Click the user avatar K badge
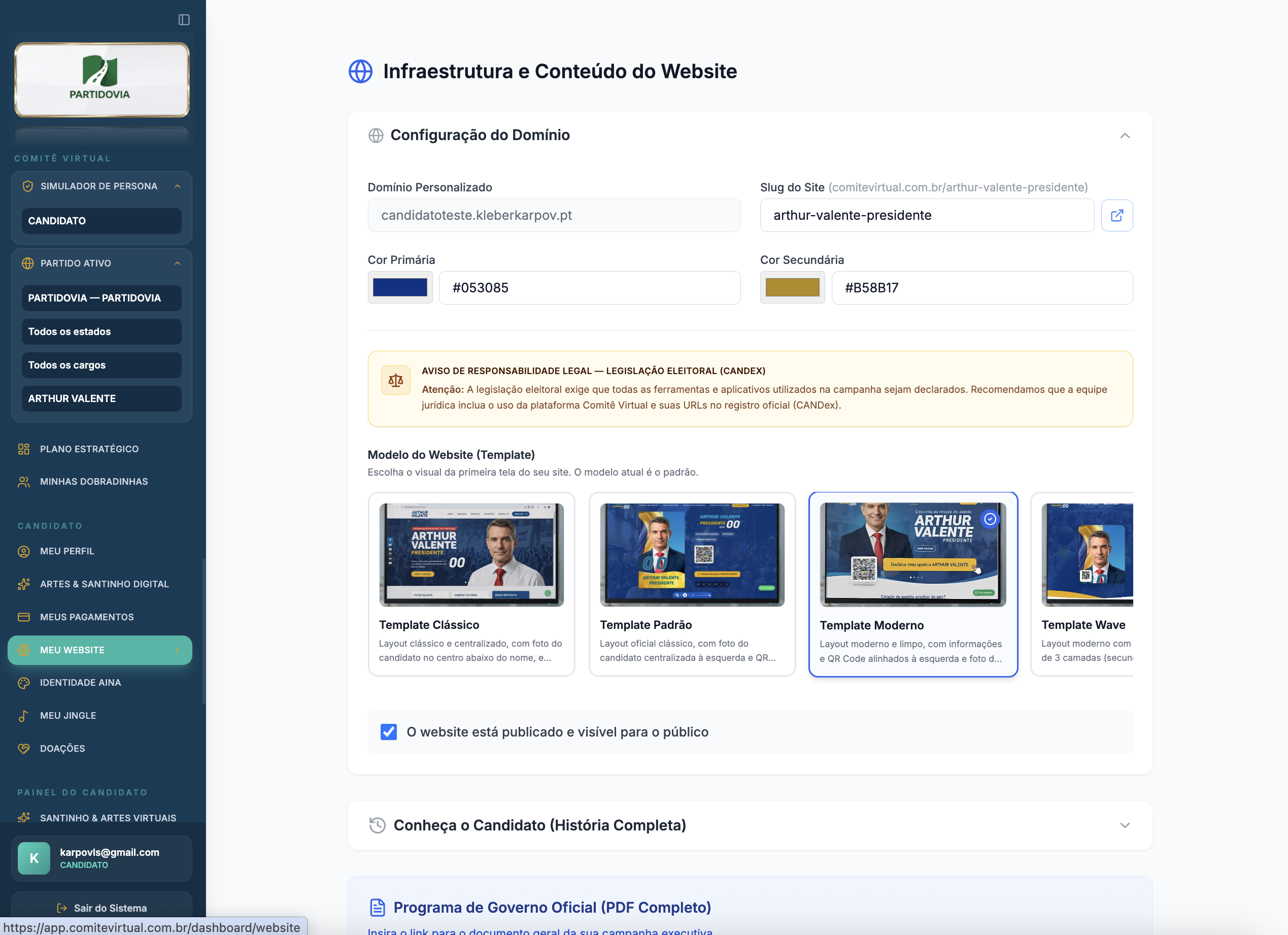 34,858
